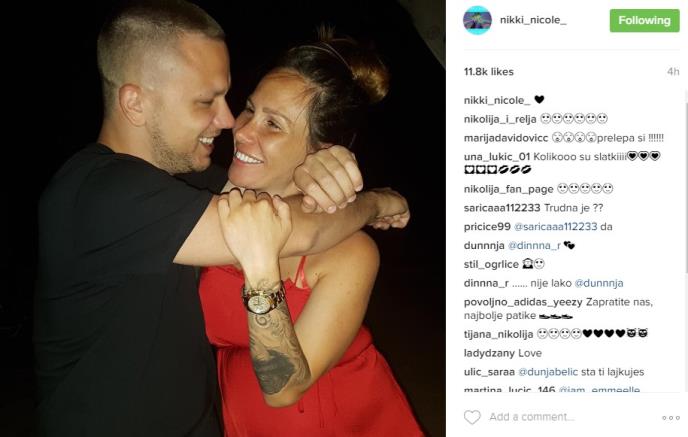Viewport: 688px width, 437px height.
Task: Visit povoljno_adidas_yeezy commenter profile
Action: click(523, 302)
